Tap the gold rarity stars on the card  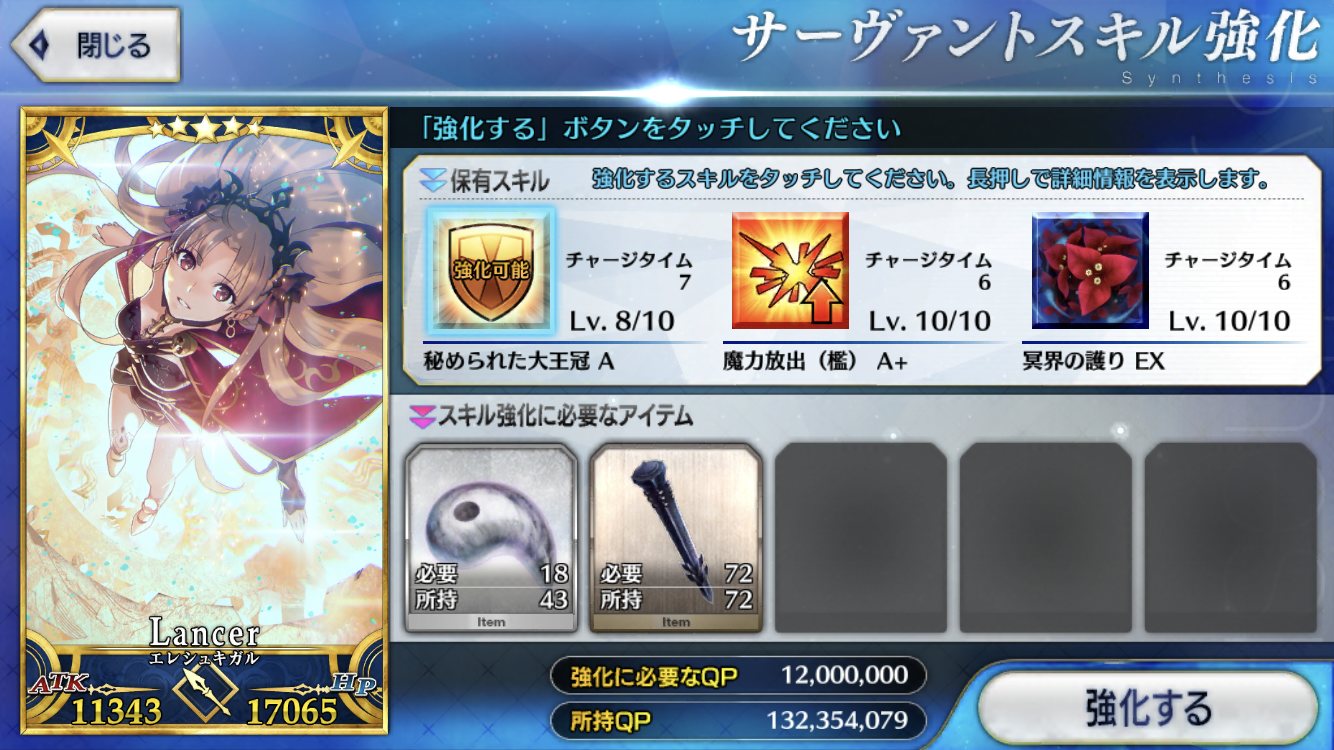205,127
